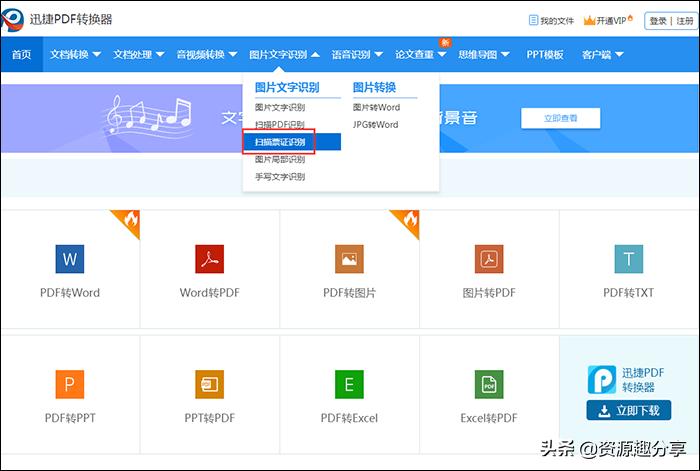Image resolution: width=700 pixels, height=471 pixels.
Task: Select JPG转Word in dropdown
Action: [x=375, y=125]
